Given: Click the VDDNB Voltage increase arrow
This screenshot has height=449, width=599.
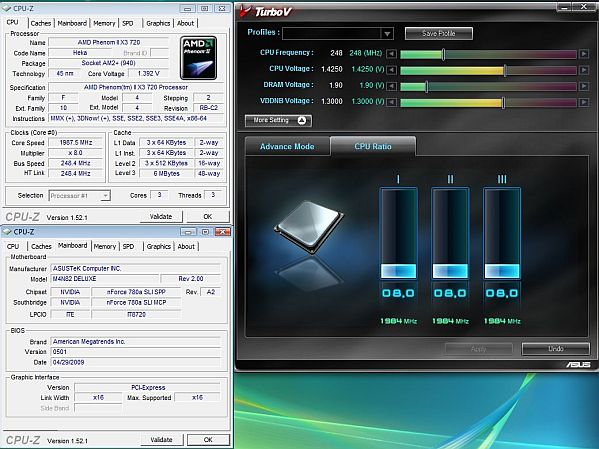Looking at the screenshot, I should pos(584,102).
